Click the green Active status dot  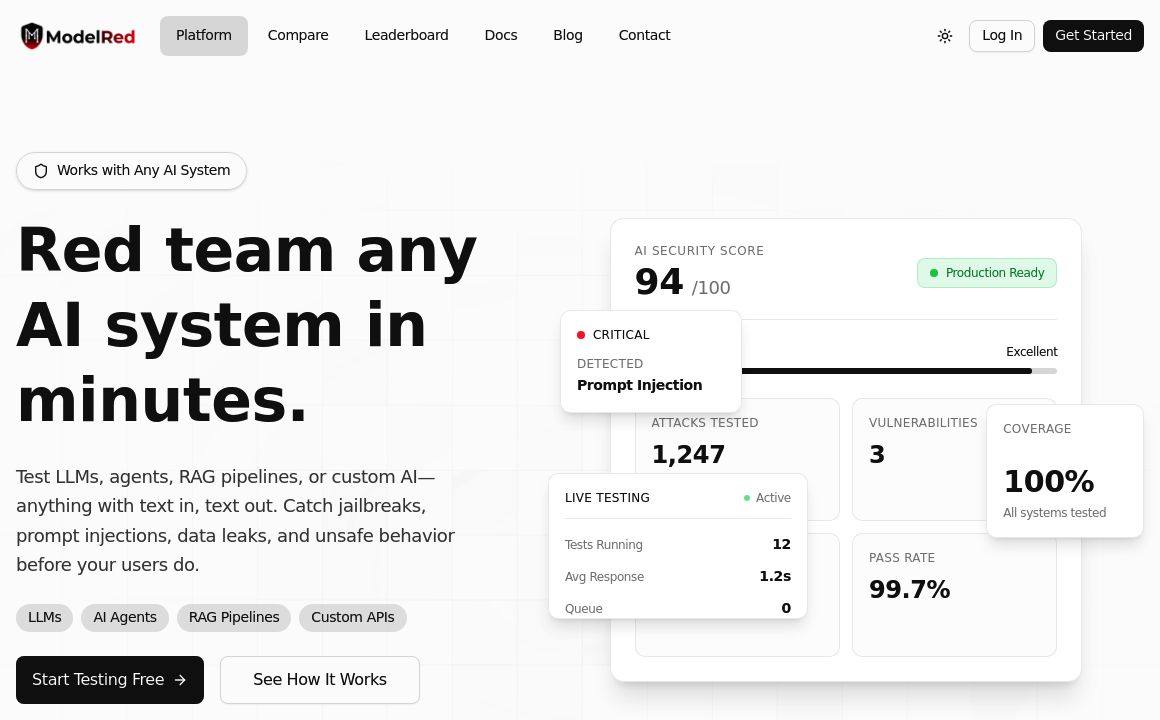(x=747, y=498)
